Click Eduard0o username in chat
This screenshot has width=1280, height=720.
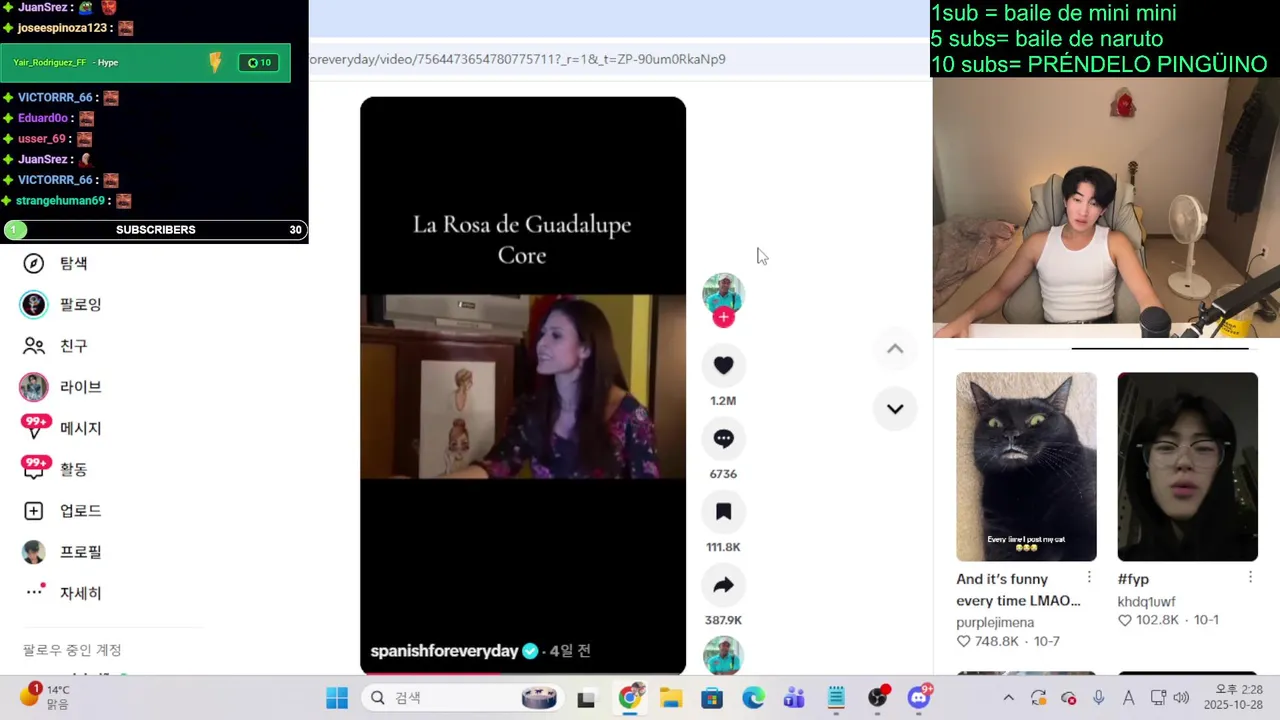(x=43, y=118)
